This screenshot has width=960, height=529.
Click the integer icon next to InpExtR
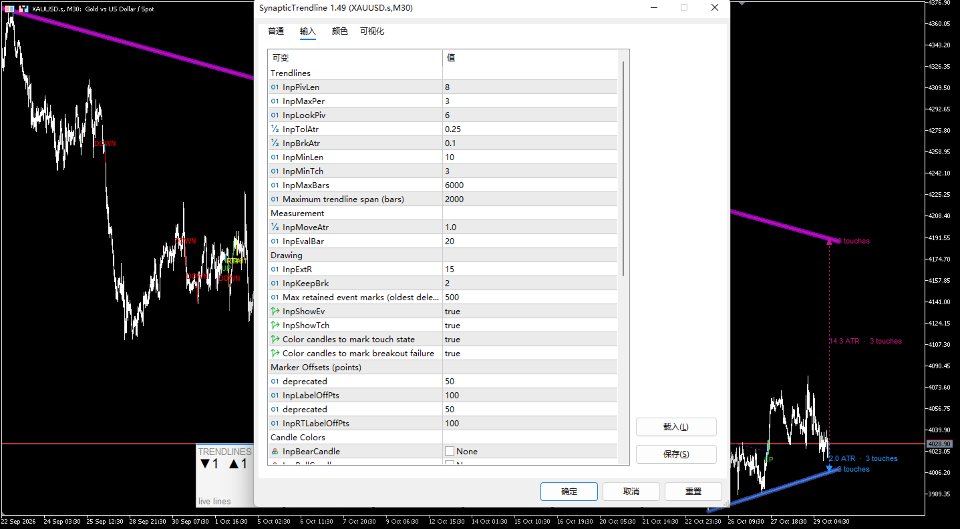pyautogui.click(x=274, y=269)
